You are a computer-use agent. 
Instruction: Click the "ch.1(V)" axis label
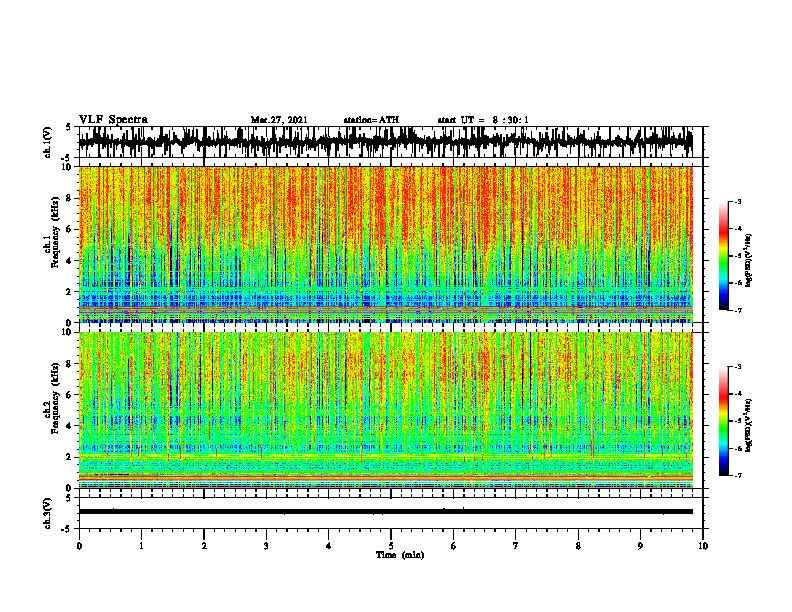tap(48, 142)
